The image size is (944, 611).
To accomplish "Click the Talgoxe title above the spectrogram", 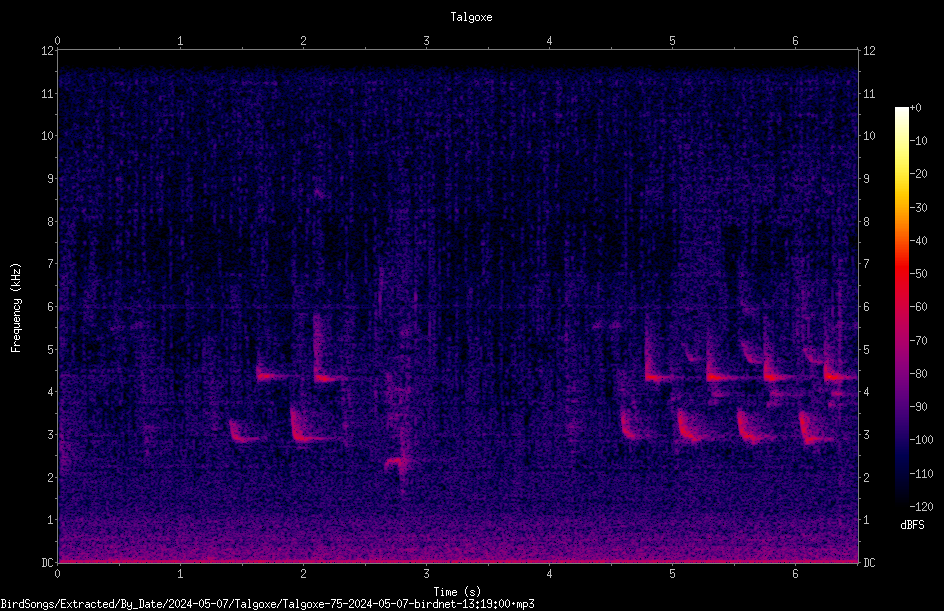I will click(x=471, y=17).
